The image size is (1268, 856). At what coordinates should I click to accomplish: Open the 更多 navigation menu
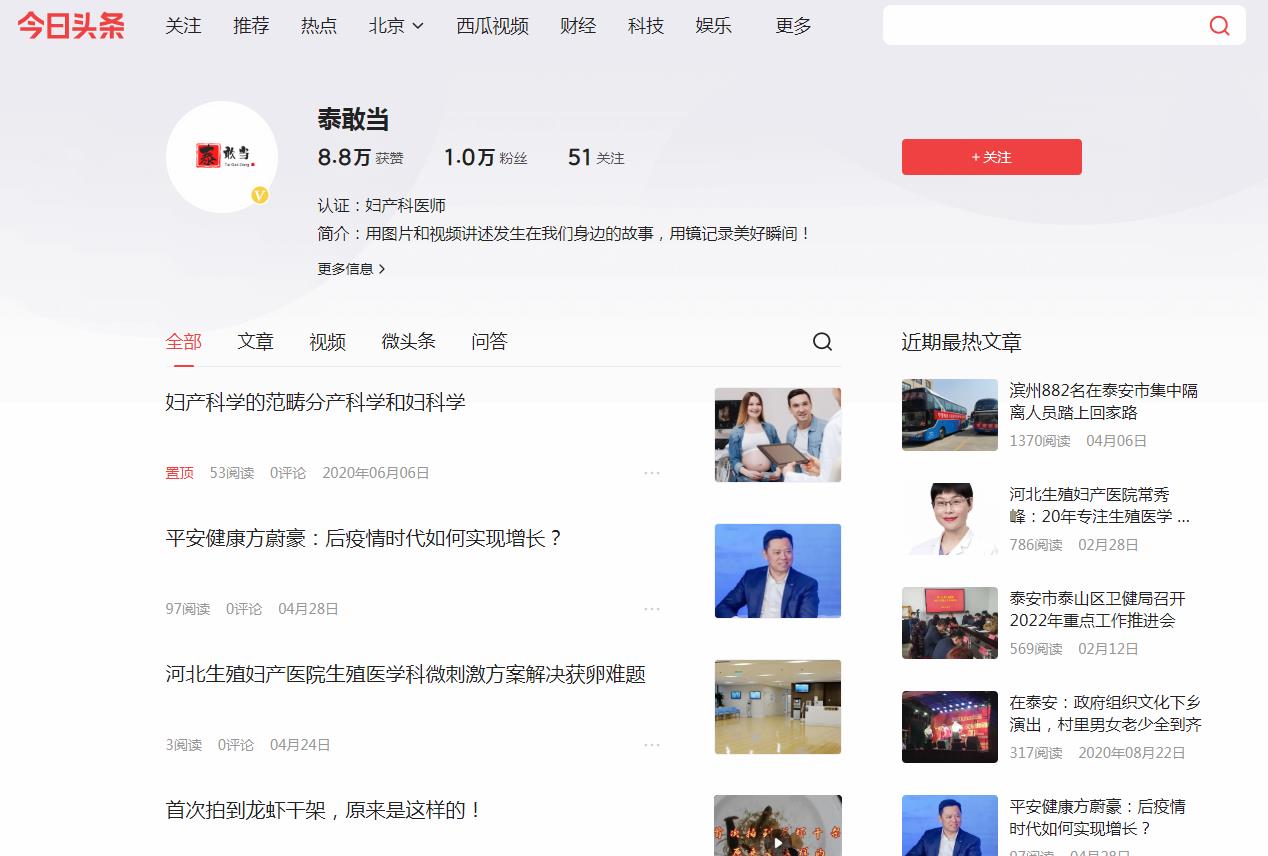[x=793, y=26]
